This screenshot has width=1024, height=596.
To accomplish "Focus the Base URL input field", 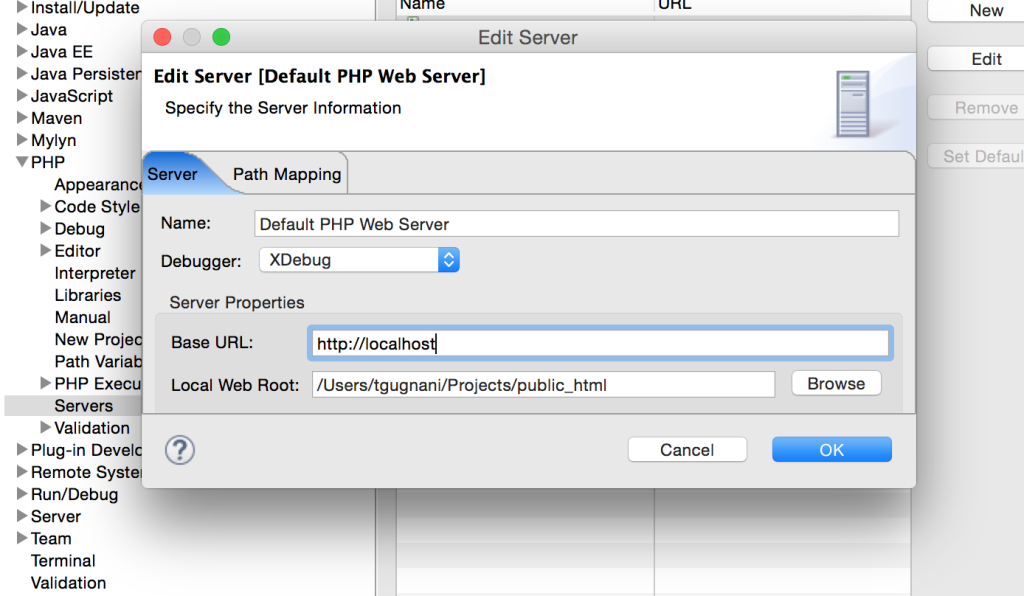I will (598, 343).
